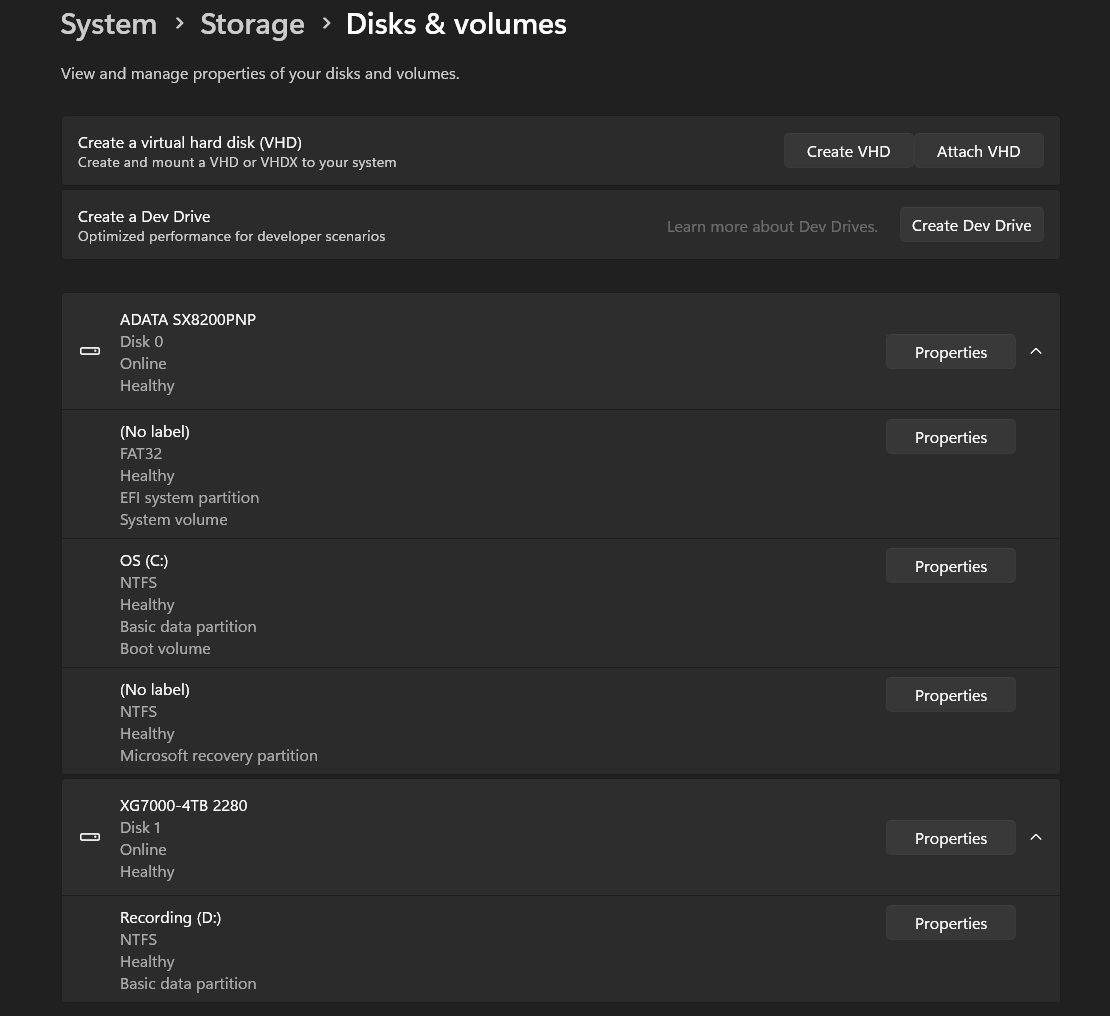Select the Recording (D:) volume entry
1110x1016 pixels.
pos(561,949)
